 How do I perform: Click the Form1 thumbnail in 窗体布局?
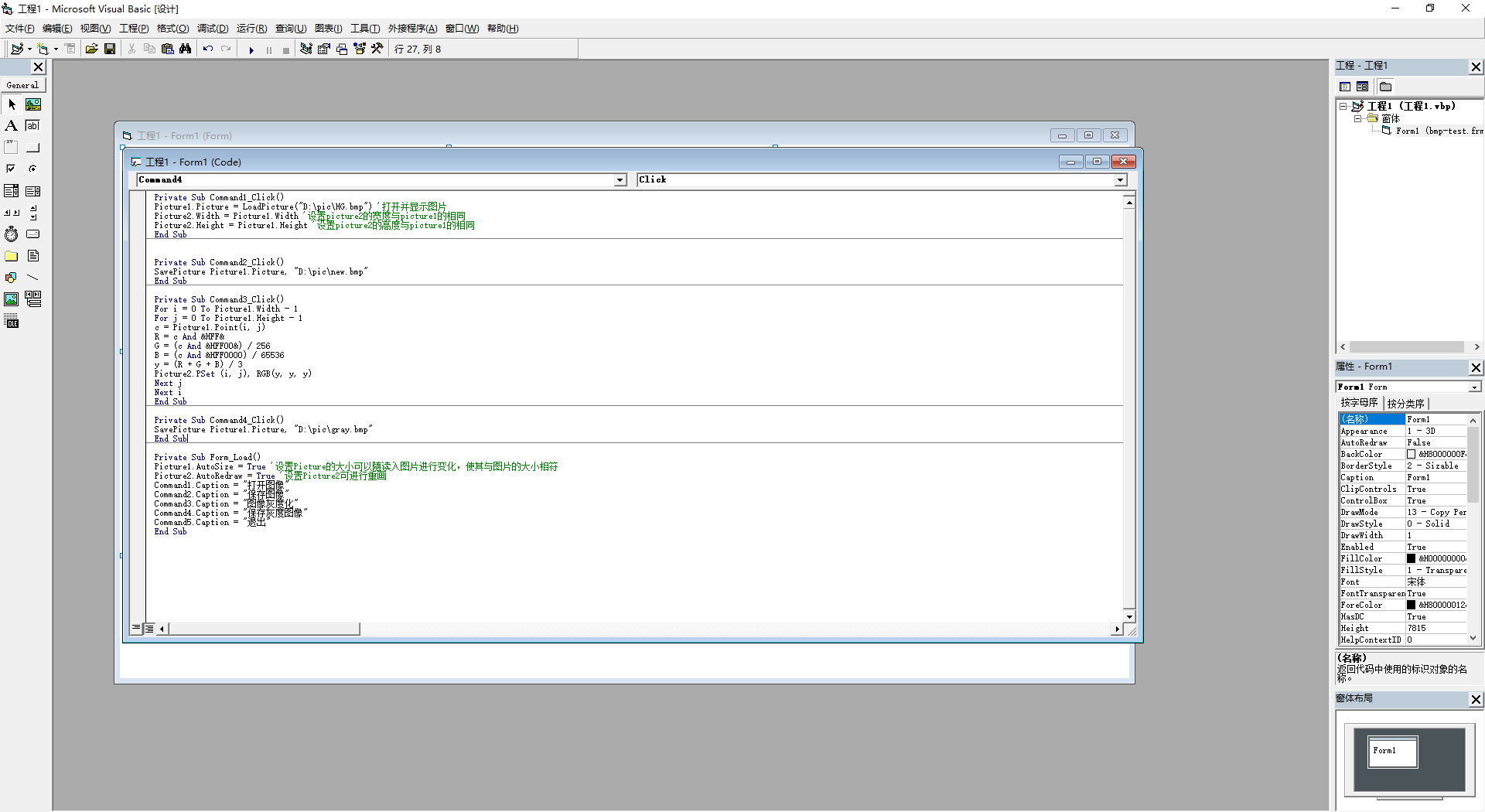pos(1393,752)
